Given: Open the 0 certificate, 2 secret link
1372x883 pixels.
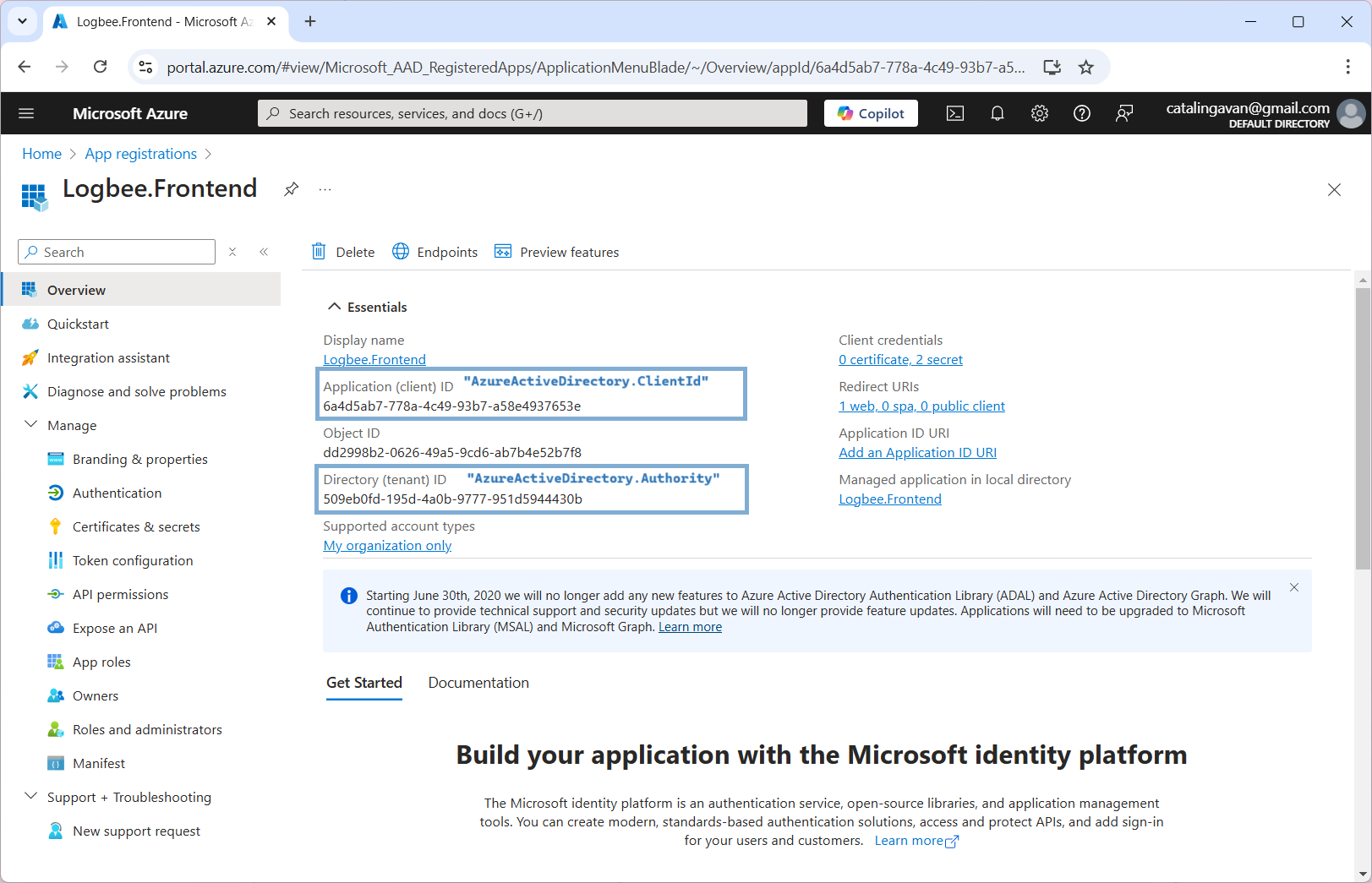Looking at the screenshot, I should coord(900,359).
